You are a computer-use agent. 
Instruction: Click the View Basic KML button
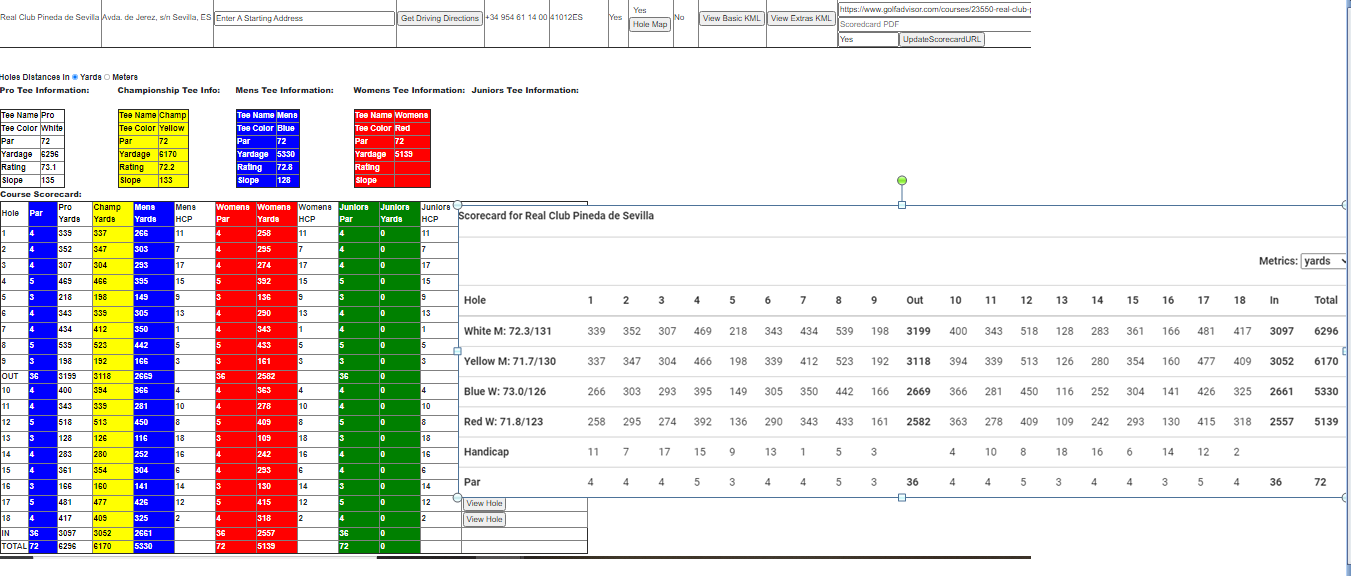732,18
